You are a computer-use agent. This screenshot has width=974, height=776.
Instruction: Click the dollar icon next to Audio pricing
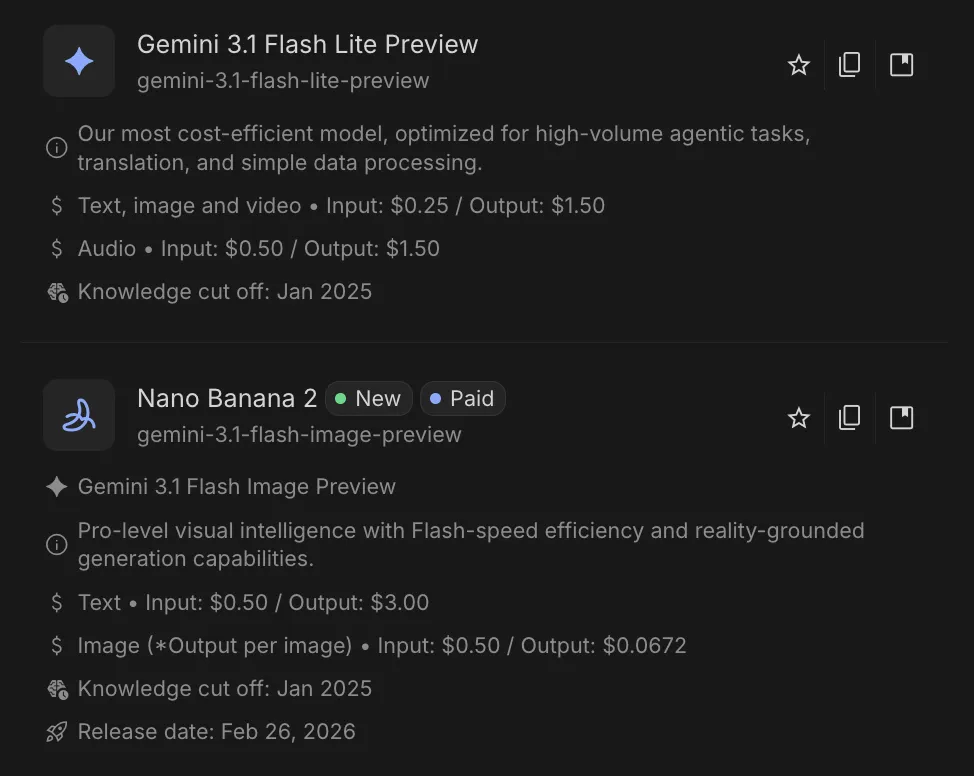click(57, 248)
